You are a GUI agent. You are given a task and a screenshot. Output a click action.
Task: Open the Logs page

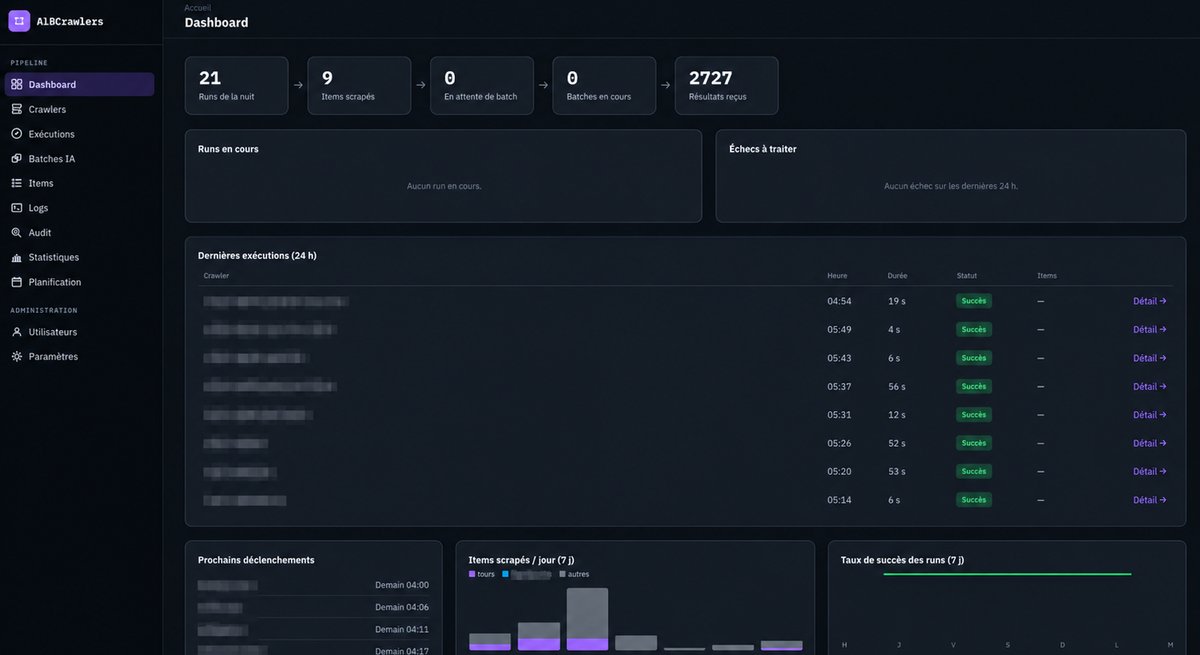[x=79, y=208]
